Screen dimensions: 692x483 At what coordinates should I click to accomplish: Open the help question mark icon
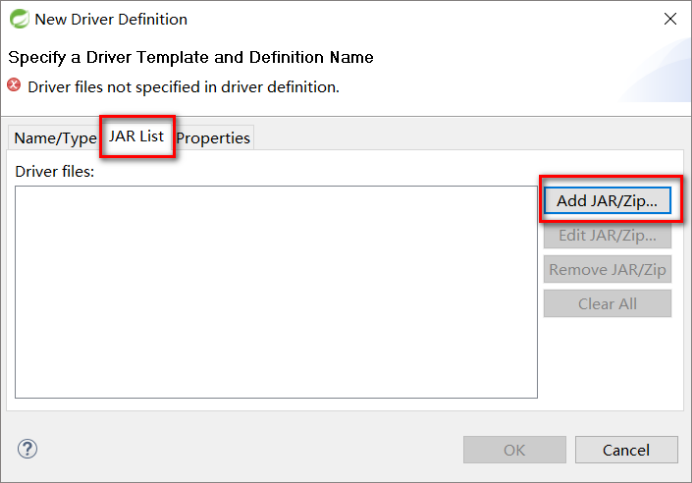tap(27, 449)
